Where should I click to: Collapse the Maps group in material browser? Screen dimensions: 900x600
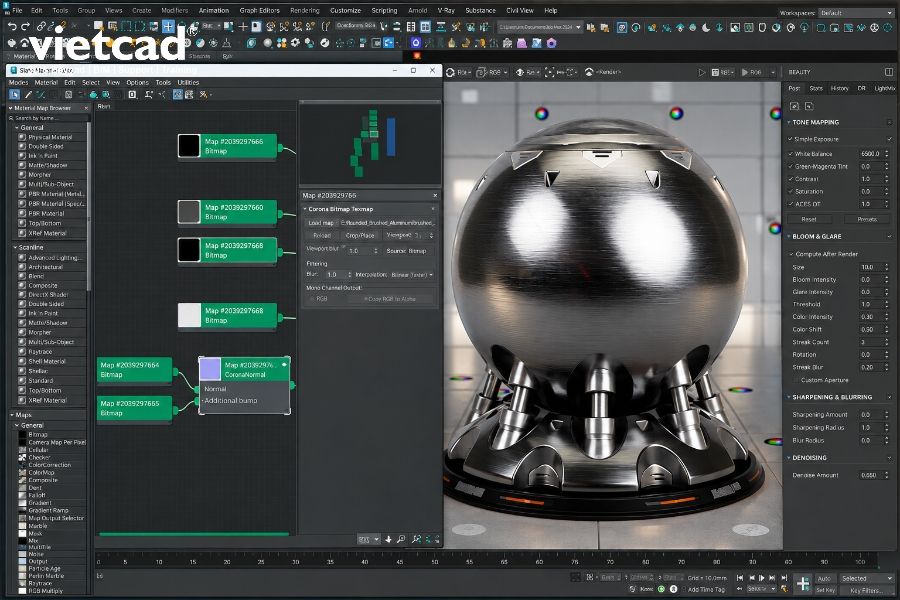[11, 415]
